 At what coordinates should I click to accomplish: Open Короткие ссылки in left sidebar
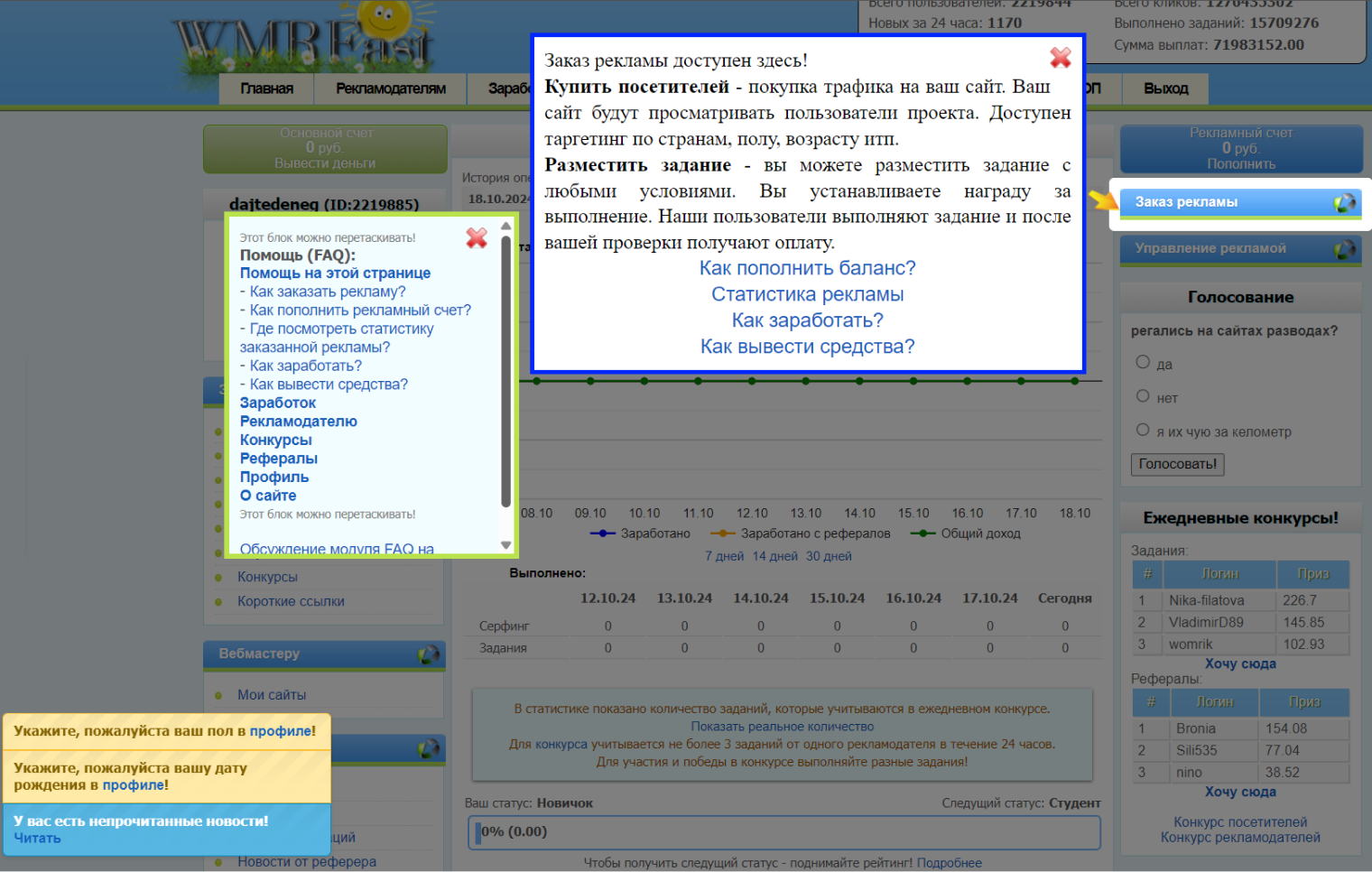(291, 601)
